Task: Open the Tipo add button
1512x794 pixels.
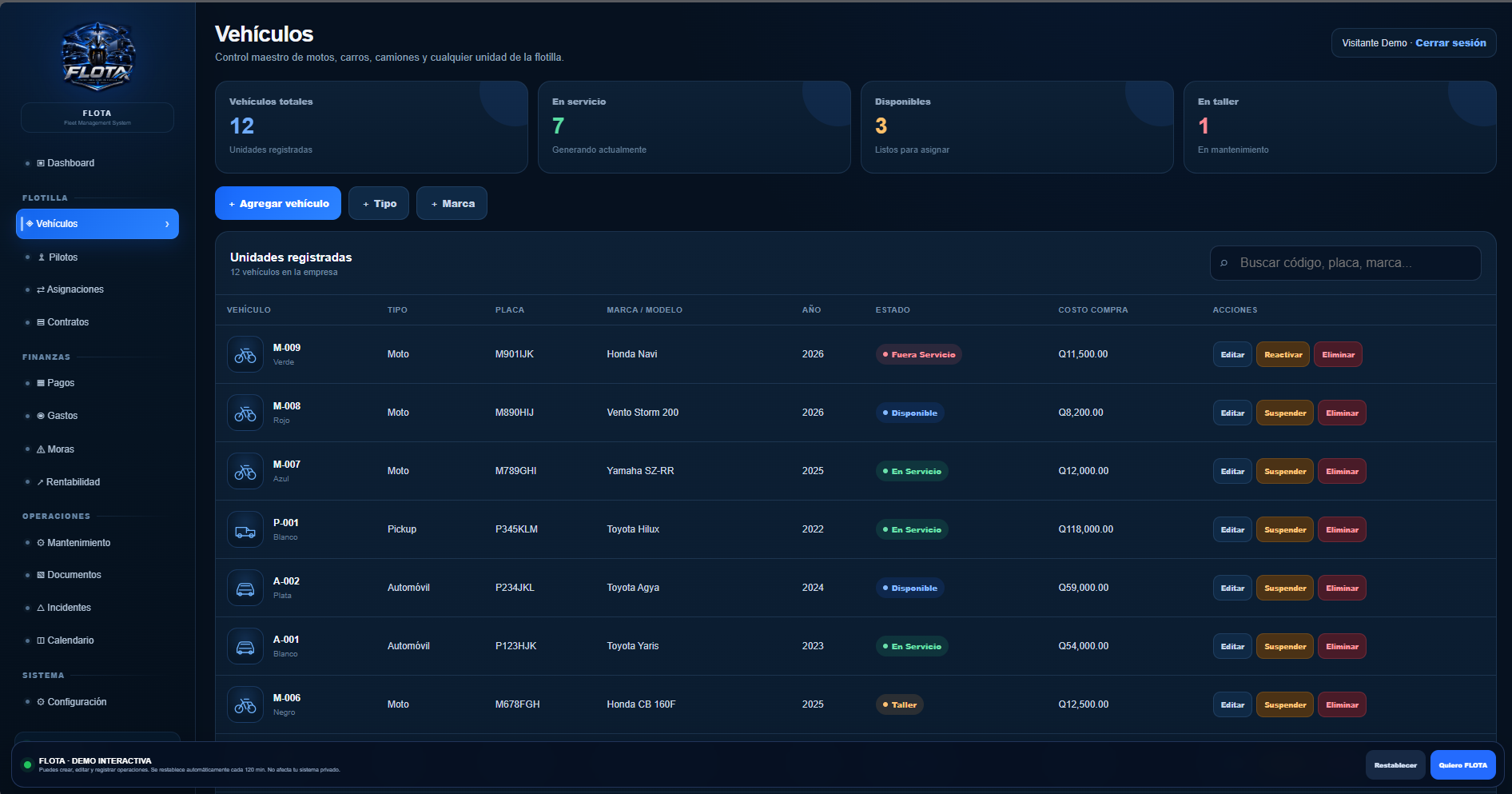Action: click(379, 203)
